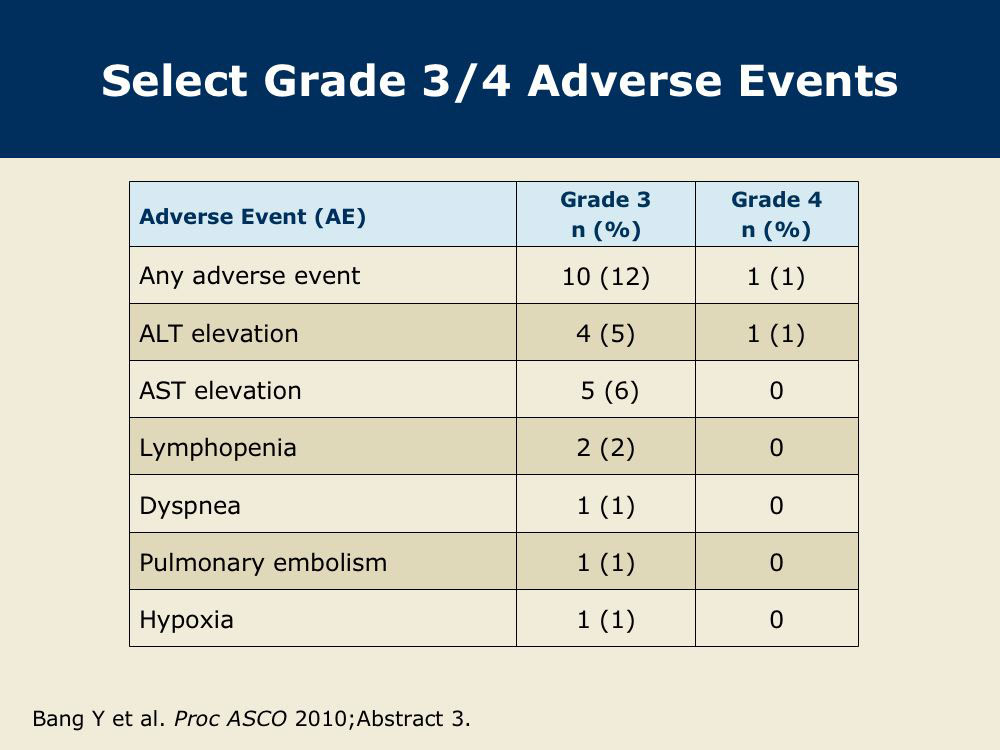Click the Grade 4 n (%) header
Image resolution: width=1000 pixels, height=750 pixels.
click(x=776, y=214)
